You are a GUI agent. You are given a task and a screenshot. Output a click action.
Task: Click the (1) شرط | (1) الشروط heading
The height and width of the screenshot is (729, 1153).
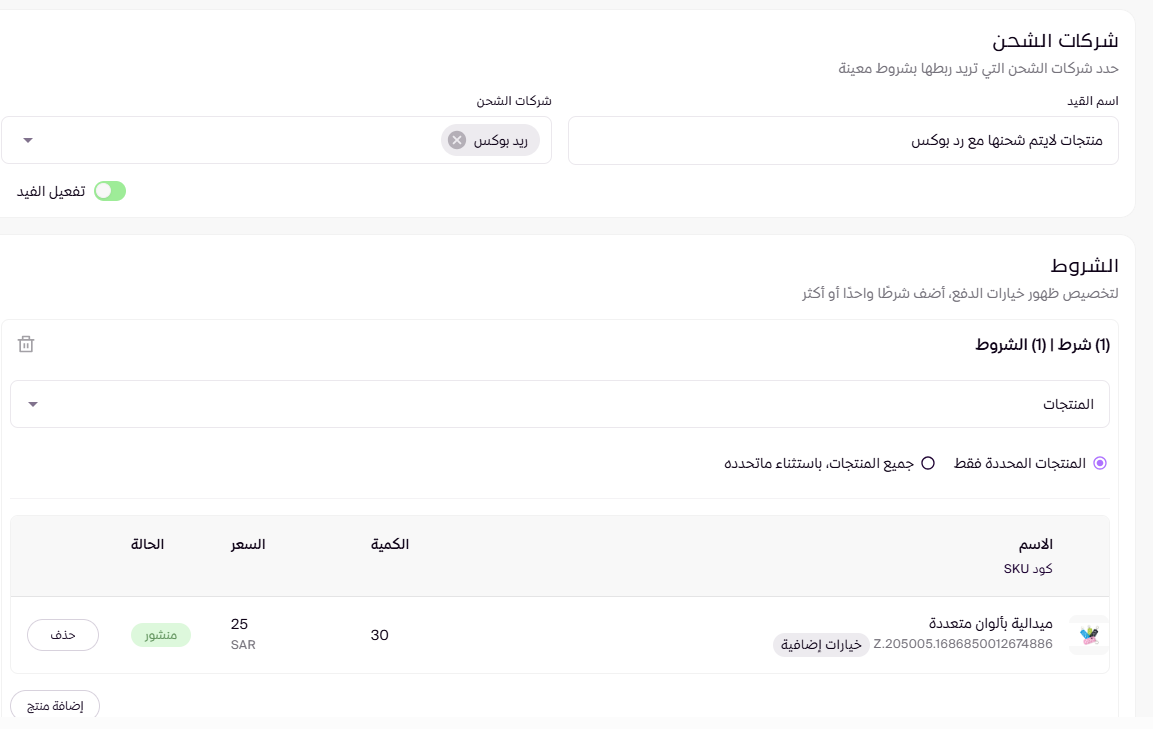pyautogui.click(x=1042, y=344)
